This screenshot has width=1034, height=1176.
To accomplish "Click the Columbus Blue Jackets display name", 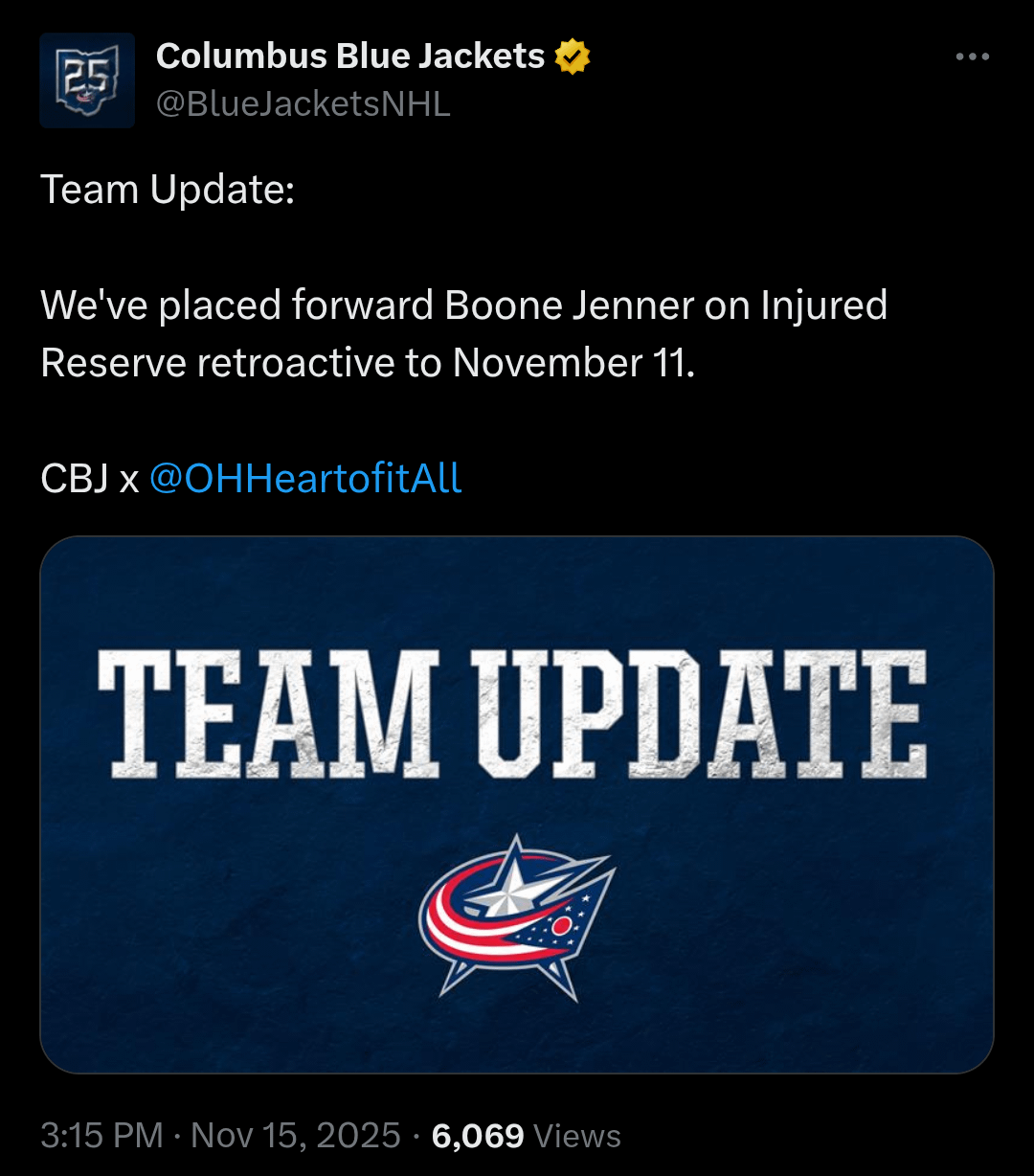I will tap(349, 57).
